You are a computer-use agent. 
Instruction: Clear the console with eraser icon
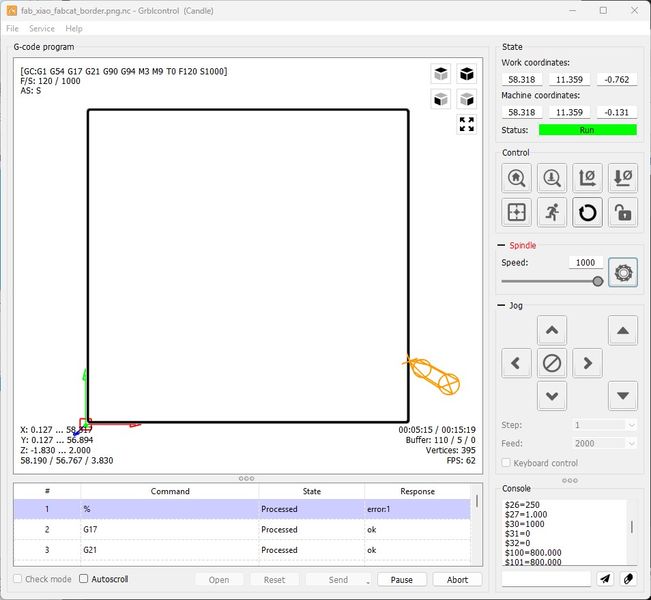click(628, 578)
